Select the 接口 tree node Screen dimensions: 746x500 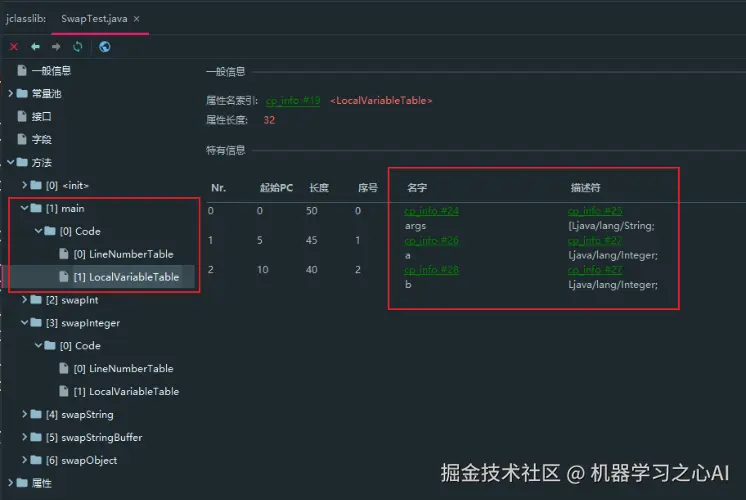click(41, 117)
